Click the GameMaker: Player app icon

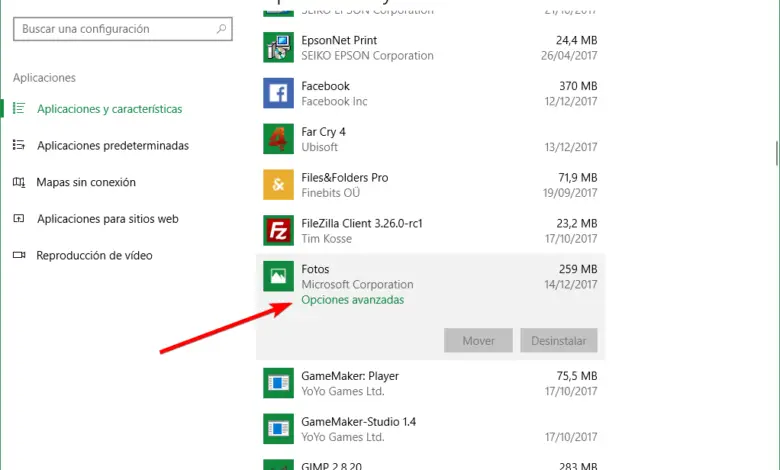[278, 383]
